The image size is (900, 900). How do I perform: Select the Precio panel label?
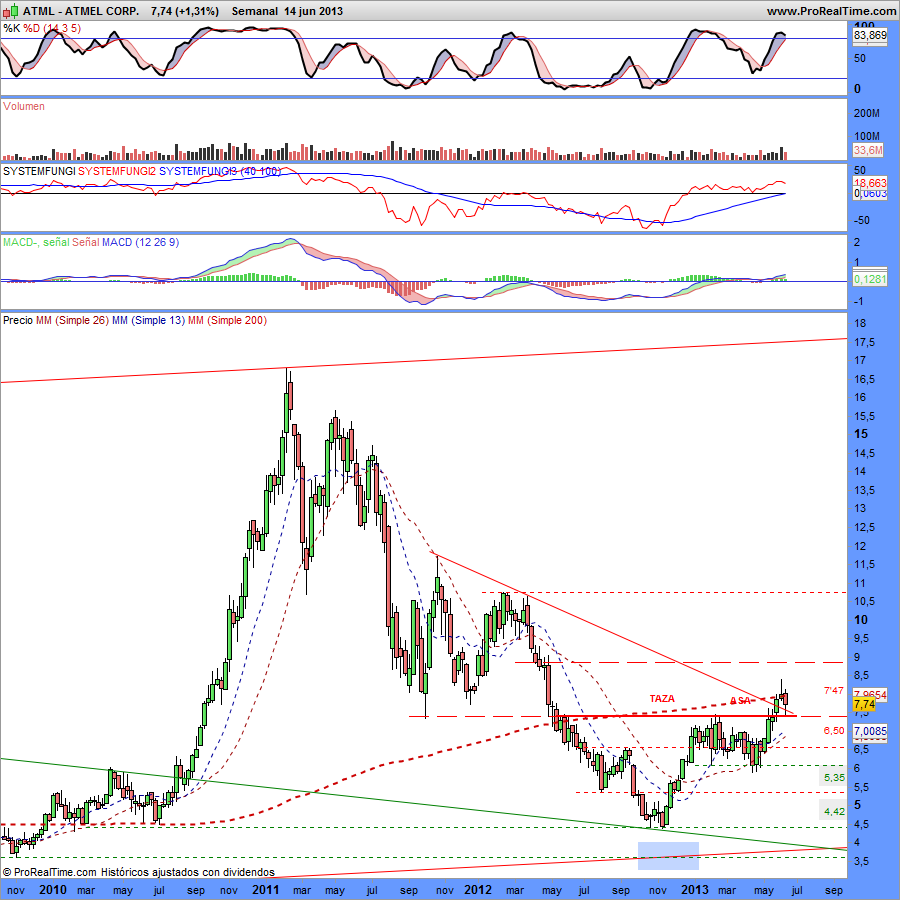(18, 320)
